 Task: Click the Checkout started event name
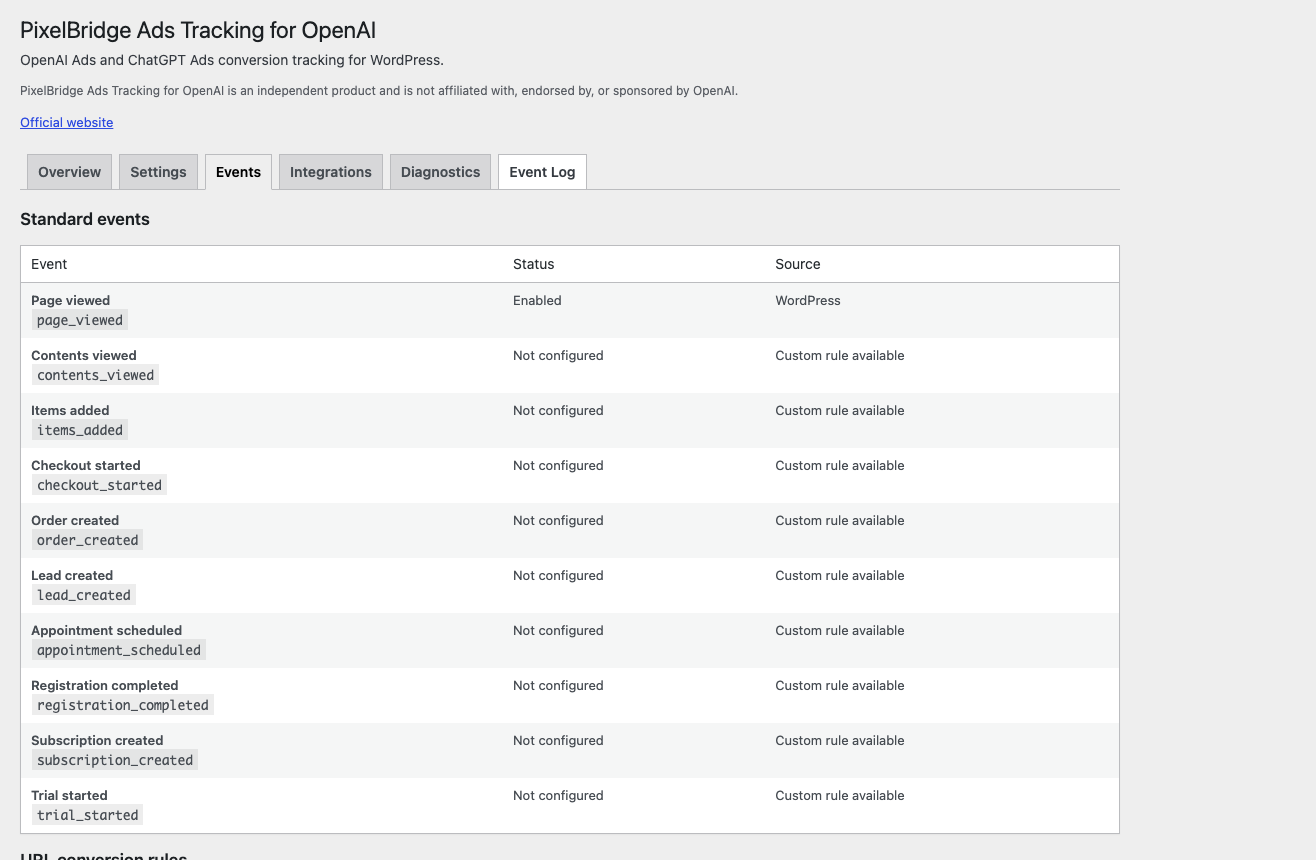point(86,465)
